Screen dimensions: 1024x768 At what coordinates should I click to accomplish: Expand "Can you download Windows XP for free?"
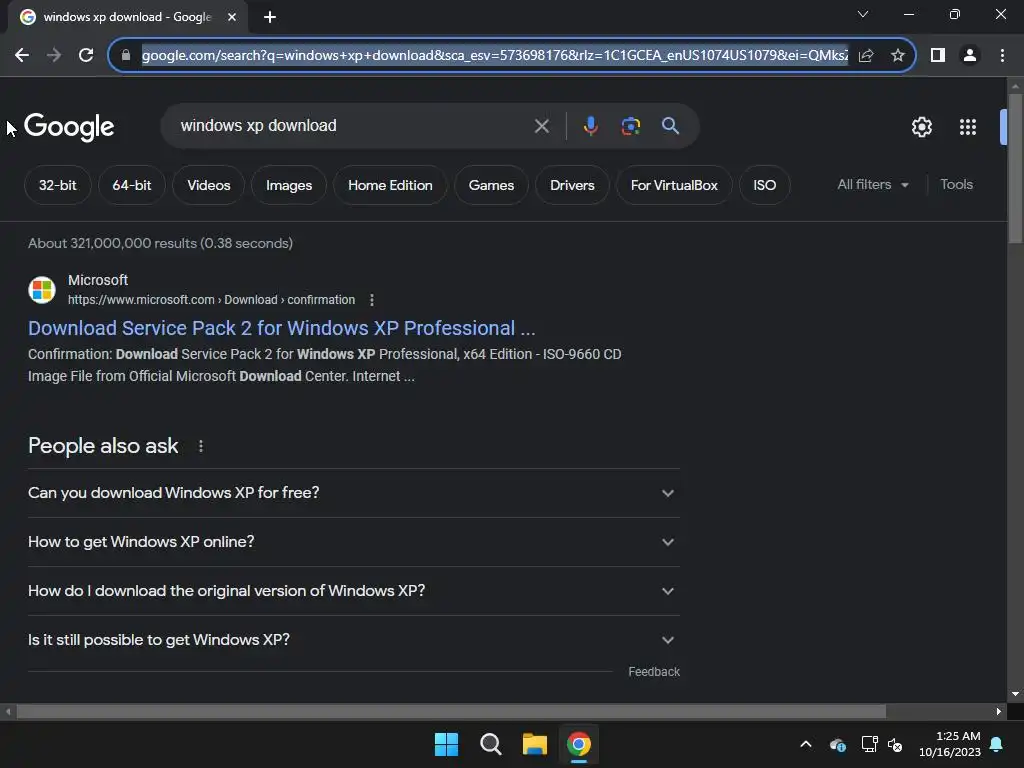(x=353, y=493)
